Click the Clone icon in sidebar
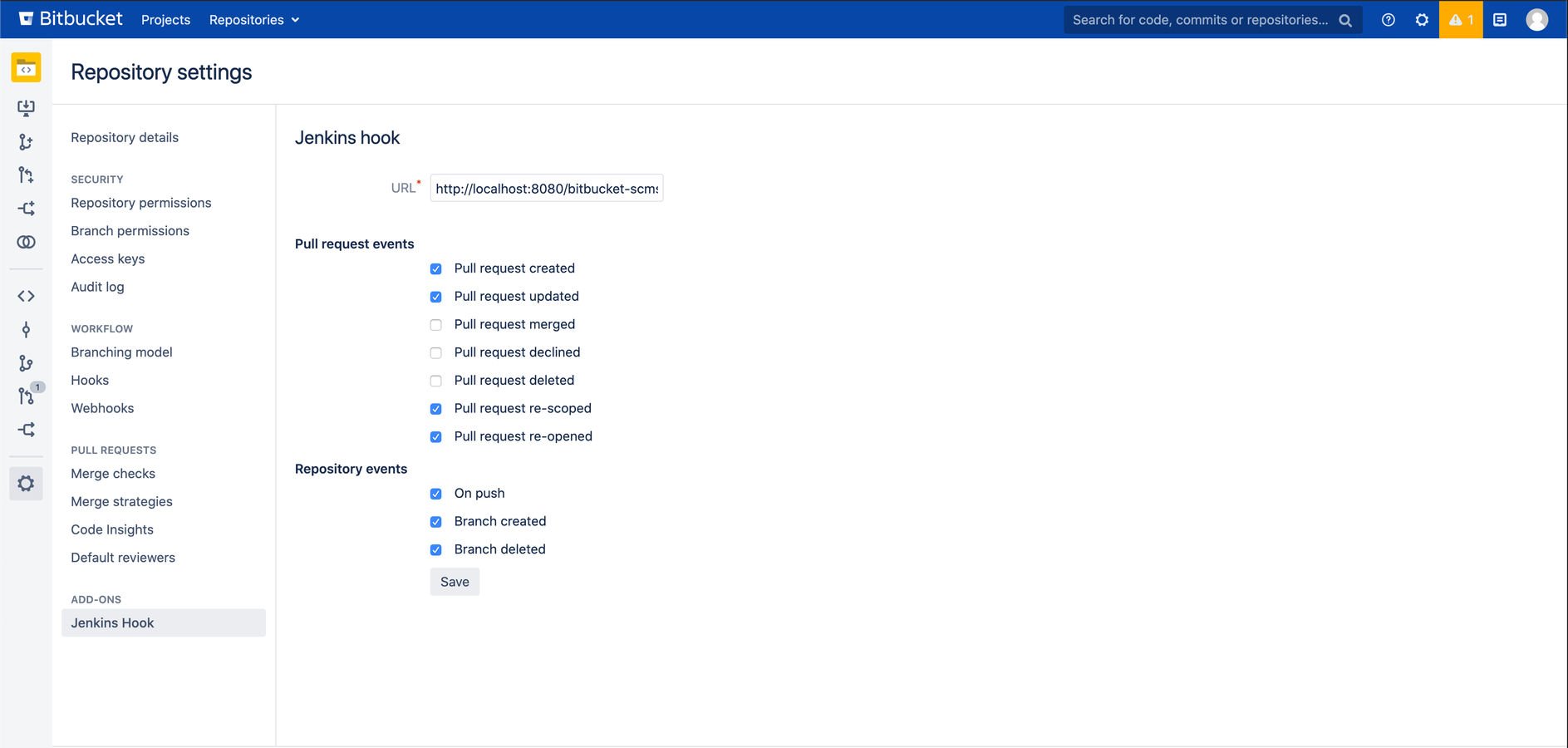The width and height of the screenshot is (1568, 748). pyautogui.click(x=26, y=108)
